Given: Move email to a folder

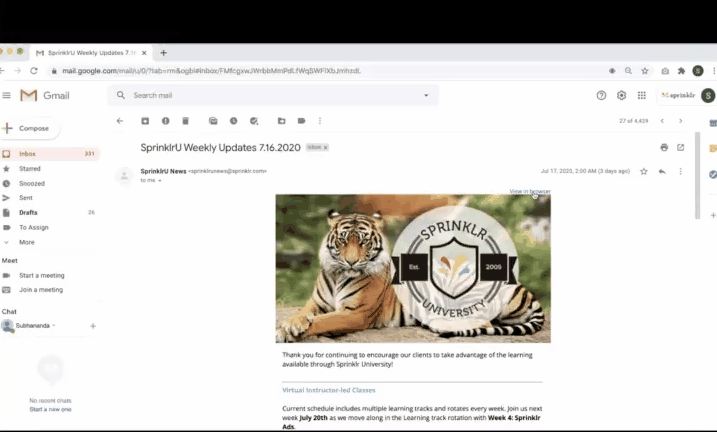Looking at the screenshot, I should pyautogui.click(x=281, y=121).
